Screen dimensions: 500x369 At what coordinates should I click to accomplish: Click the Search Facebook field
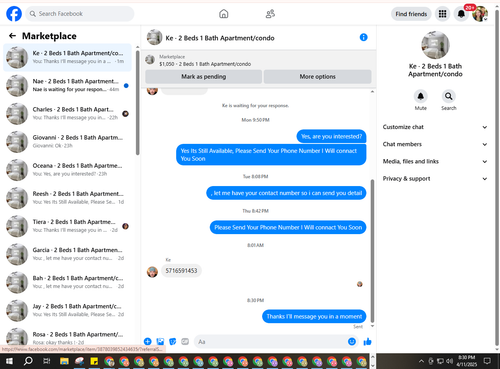click(x=80, y=14)
